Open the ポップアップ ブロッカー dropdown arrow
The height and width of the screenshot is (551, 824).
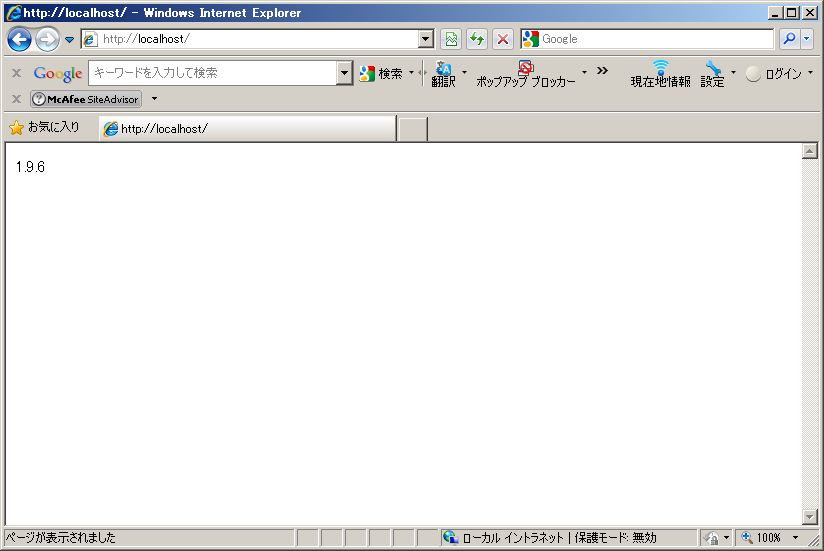tap(584, 72)
